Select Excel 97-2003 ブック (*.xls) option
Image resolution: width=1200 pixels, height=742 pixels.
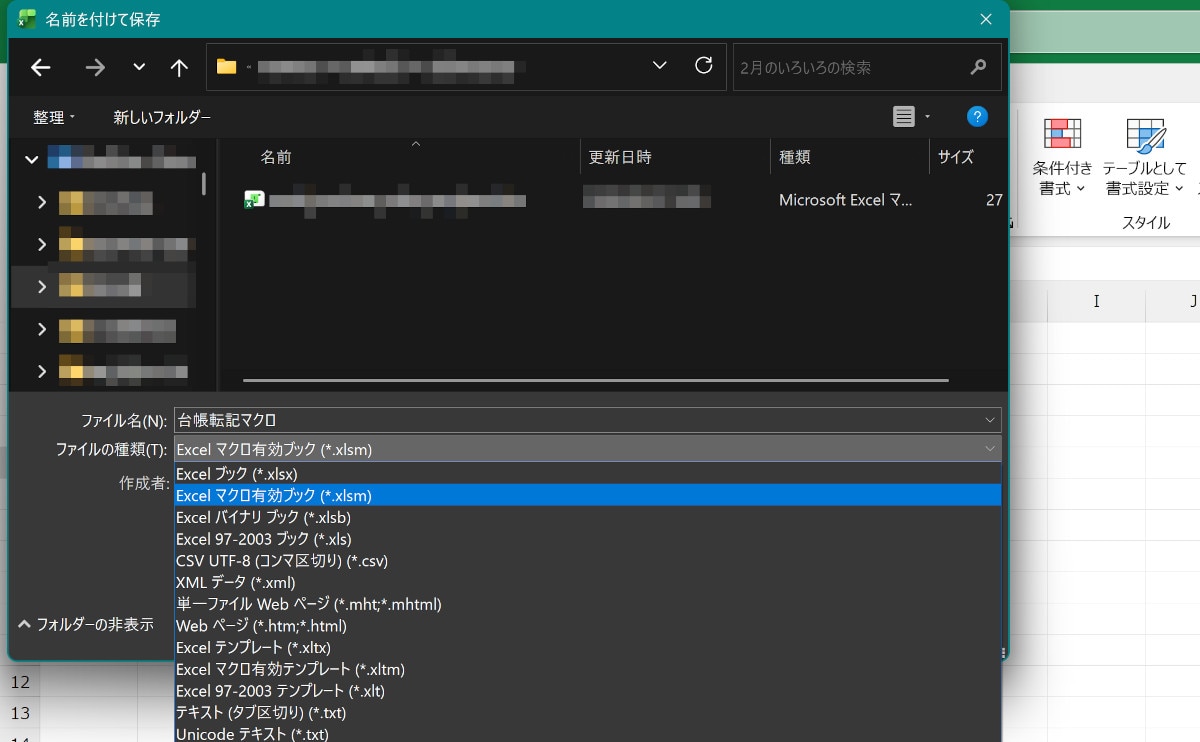(x=264, y=539)
